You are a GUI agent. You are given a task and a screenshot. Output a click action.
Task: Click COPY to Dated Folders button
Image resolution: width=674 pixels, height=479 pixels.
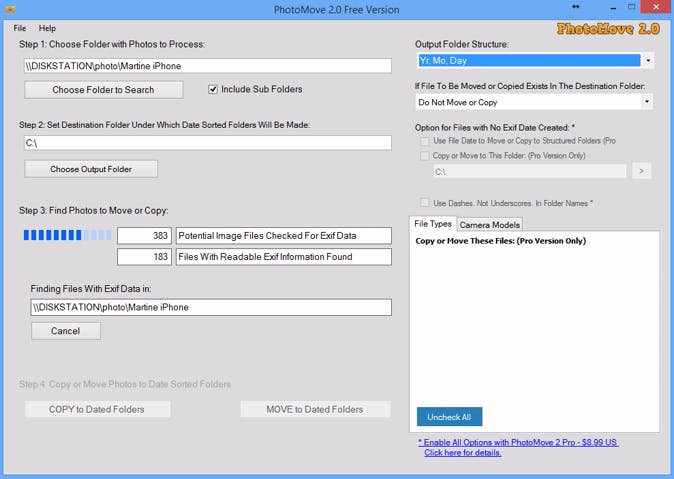(x=98, y=409)
